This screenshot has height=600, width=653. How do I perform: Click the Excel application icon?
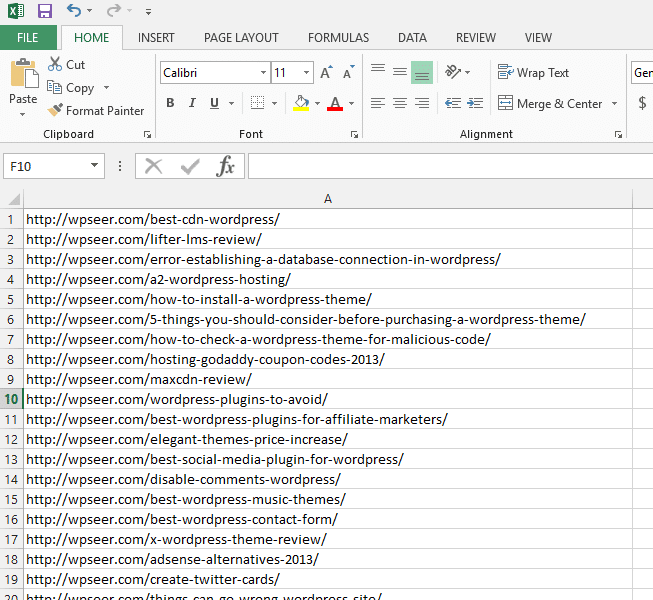tap(16, 10)
